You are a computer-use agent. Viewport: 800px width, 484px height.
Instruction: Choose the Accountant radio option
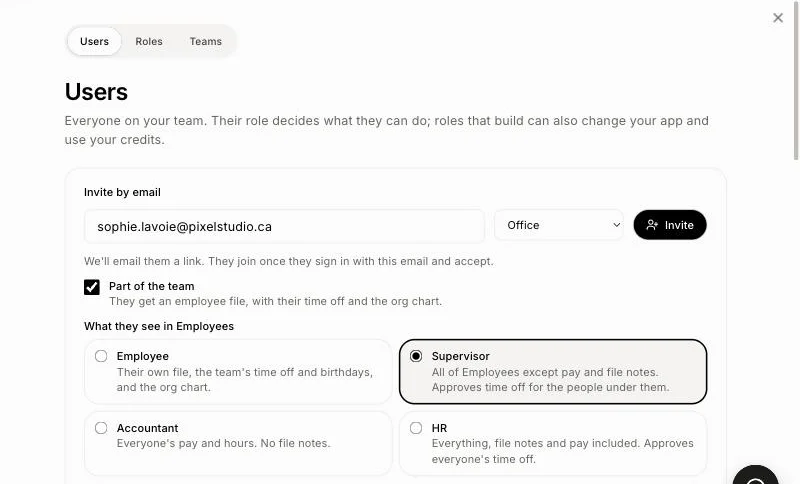click(x=101, y=428)
